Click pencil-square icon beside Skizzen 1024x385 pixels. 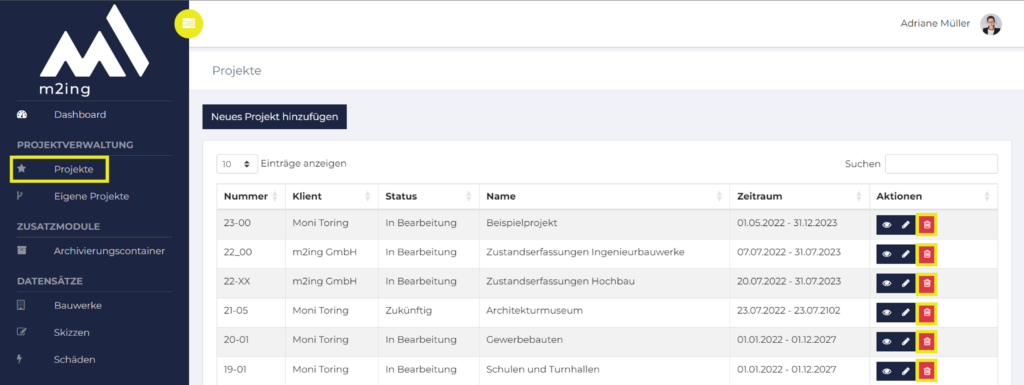coord(22,332)
